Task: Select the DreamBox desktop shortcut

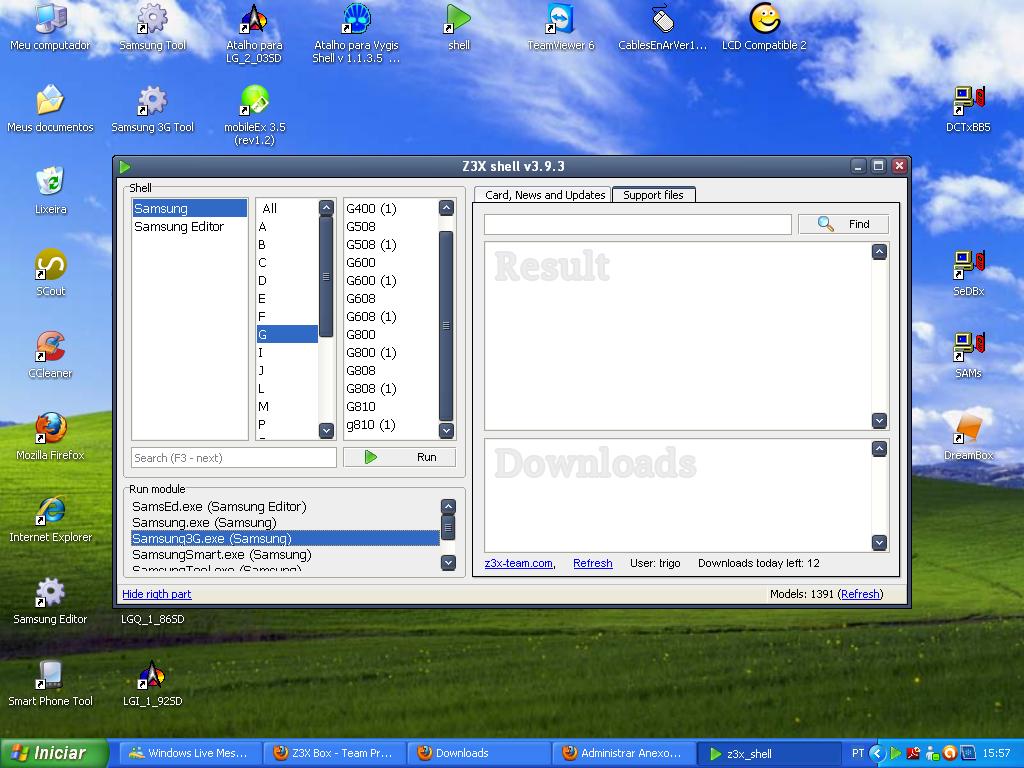Action: [x=968, y=437]
